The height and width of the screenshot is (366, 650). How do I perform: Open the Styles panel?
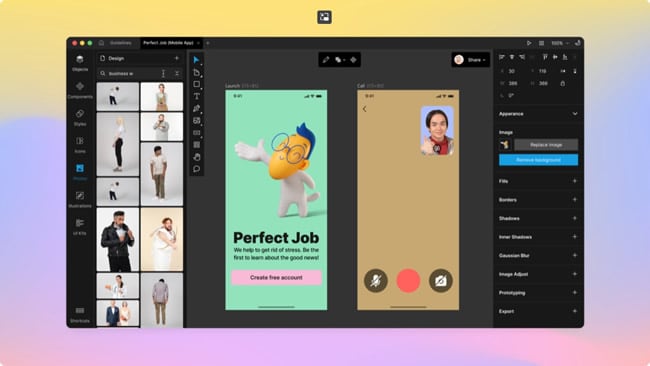pyautogui.click(x=80, y=118)
